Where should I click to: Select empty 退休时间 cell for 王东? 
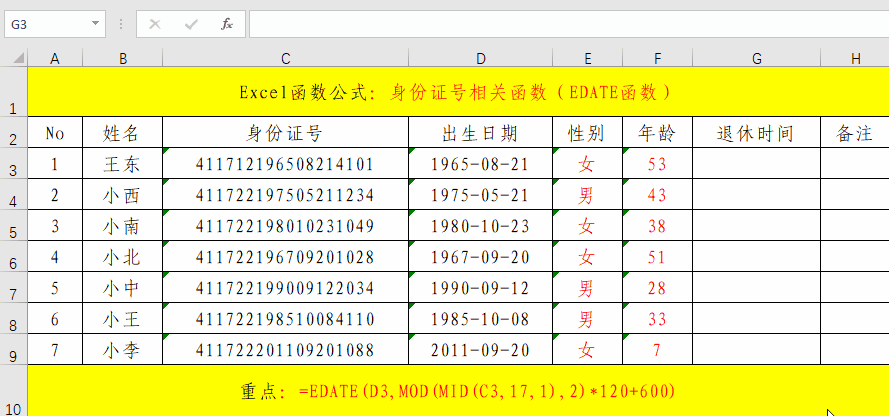coord(756,164)
